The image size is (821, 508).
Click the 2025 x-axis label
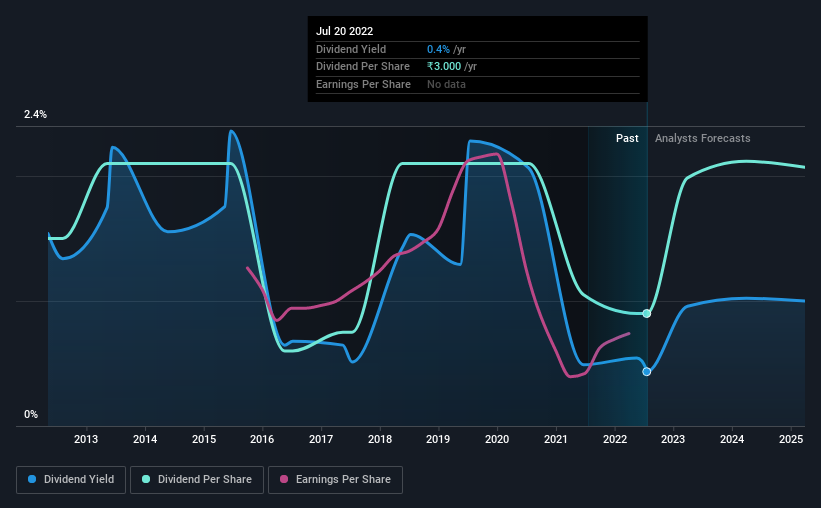pos(791,439)
